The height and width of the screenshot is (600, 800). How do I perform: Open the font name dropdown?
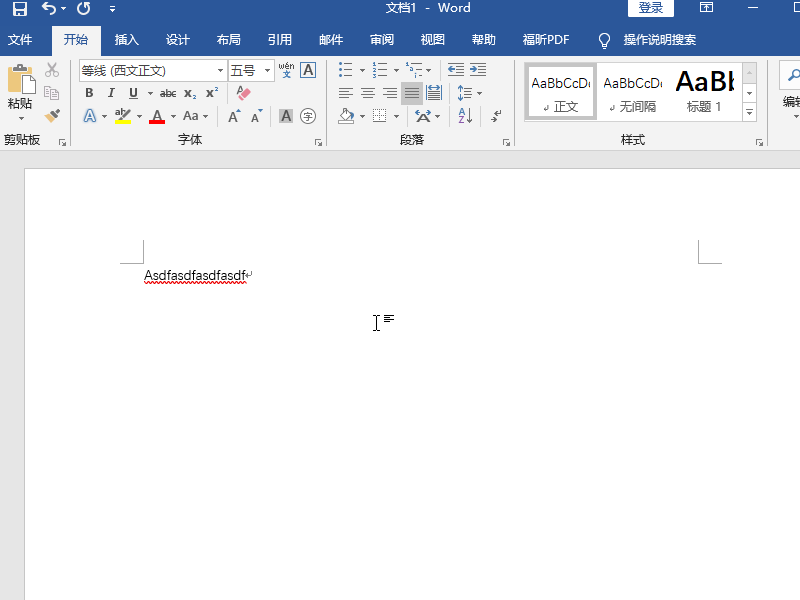pyautogui.click(x=220, y=71)
